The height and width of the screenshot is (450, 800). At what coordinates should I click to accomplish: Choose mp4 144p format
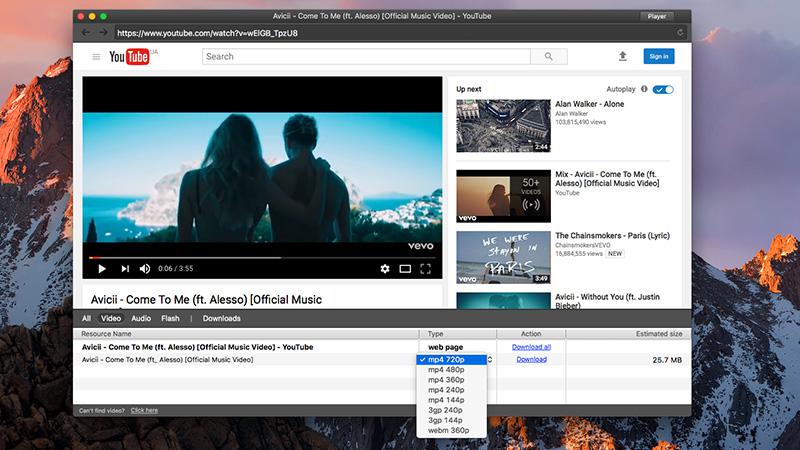[452, 400]
